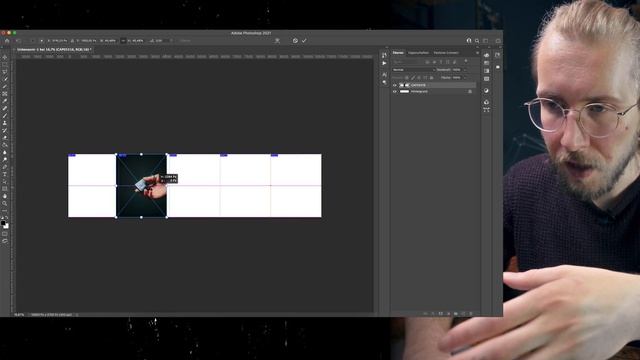Toggle visibility of the top CAP layer

394,85
